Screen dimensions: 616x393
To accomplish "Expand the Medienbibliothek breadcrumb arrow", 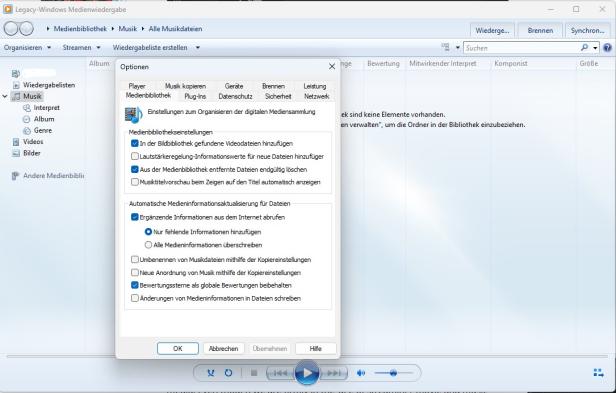I will [48, 29].
